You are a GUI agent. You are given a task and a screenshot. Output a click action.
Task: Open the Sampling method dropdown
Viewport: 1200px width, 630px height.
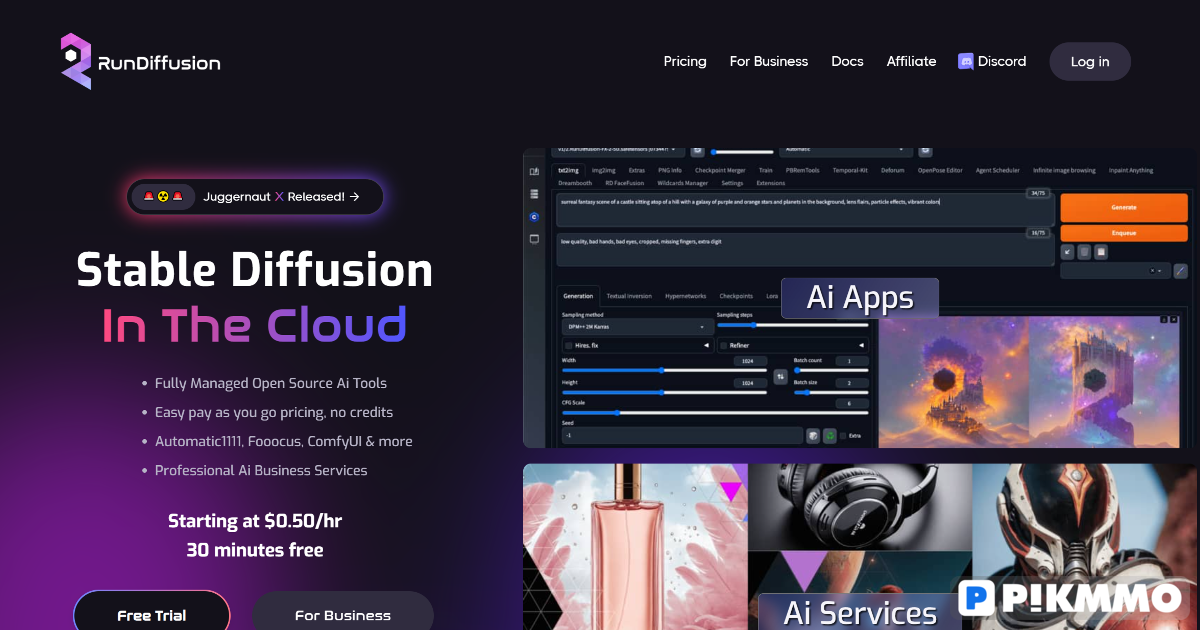click(638, 327)
